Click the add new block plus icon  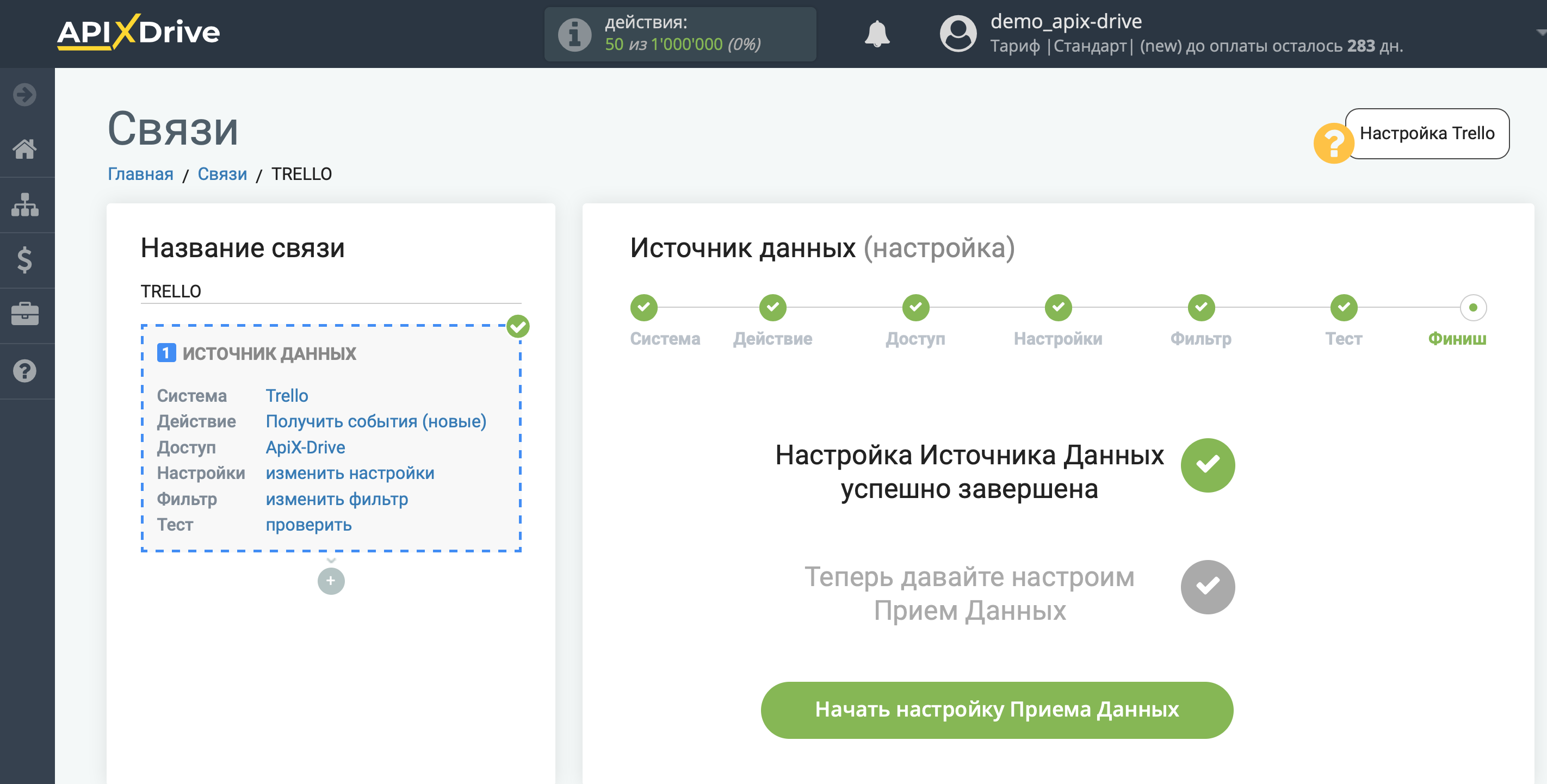(x=331, y=580)
